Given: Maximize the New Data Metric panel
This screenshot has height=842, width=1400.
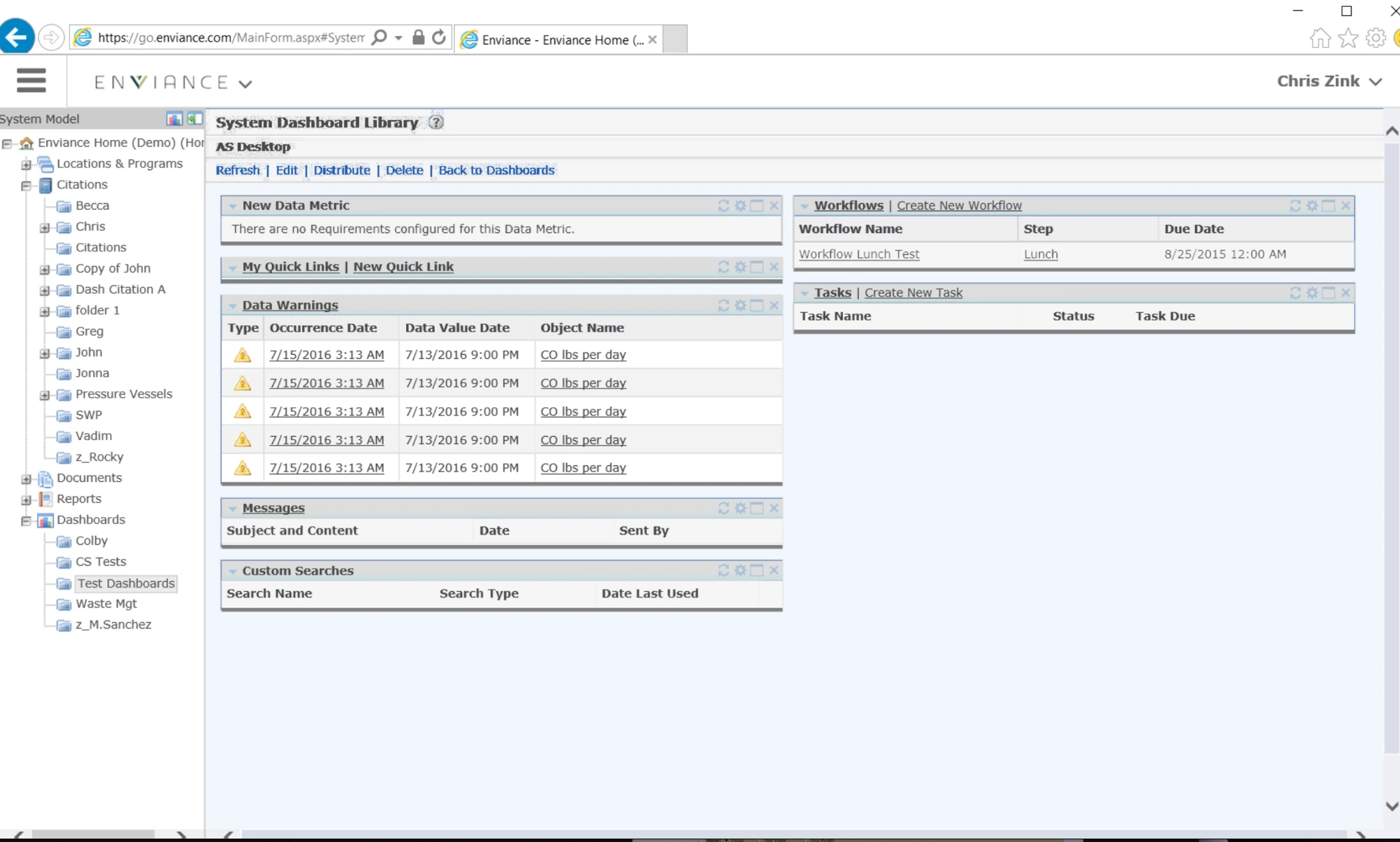Looking at the screenshot, I should point(757,206).
